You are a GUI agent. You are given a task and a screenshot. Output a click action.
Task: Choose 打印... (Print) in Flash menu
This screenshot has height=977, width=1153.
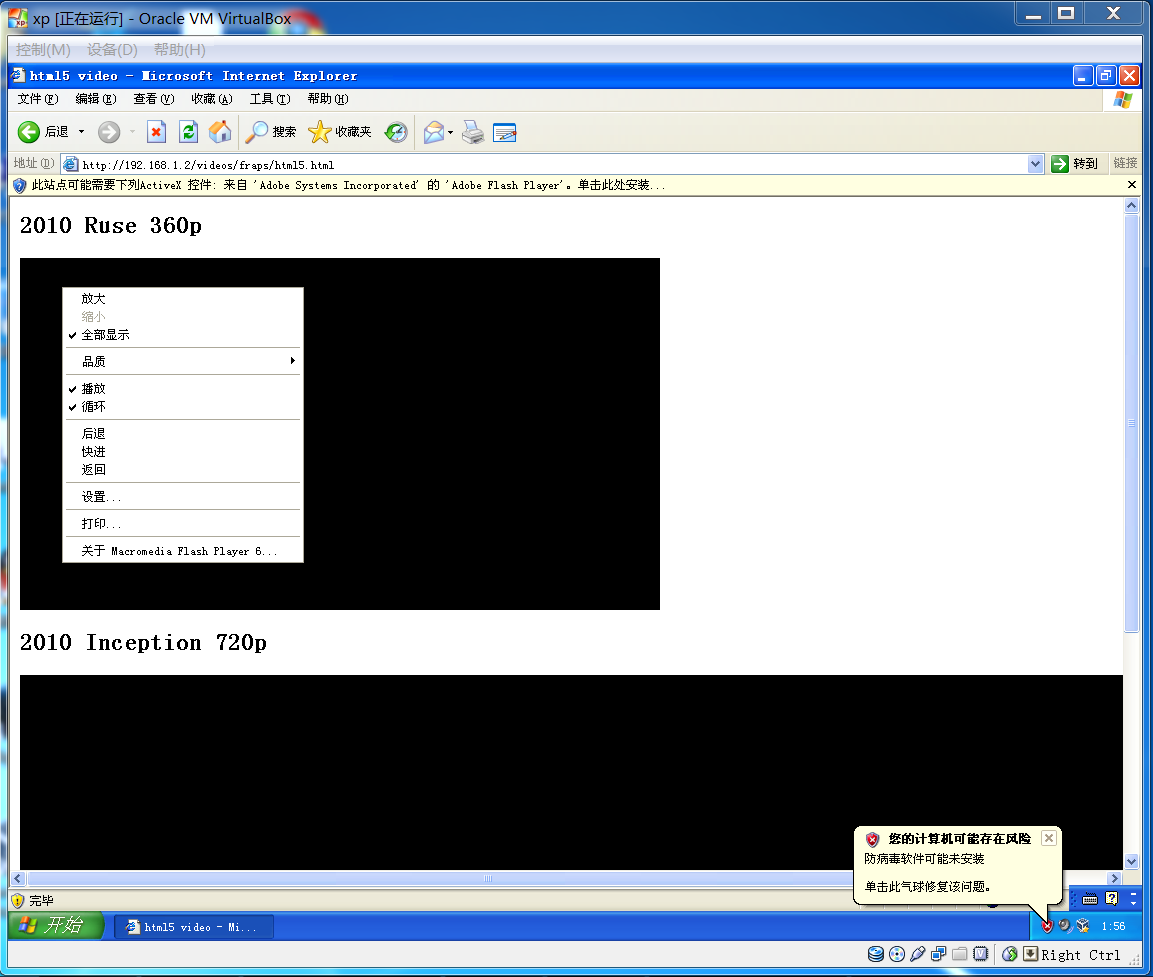tap(183, 523)
